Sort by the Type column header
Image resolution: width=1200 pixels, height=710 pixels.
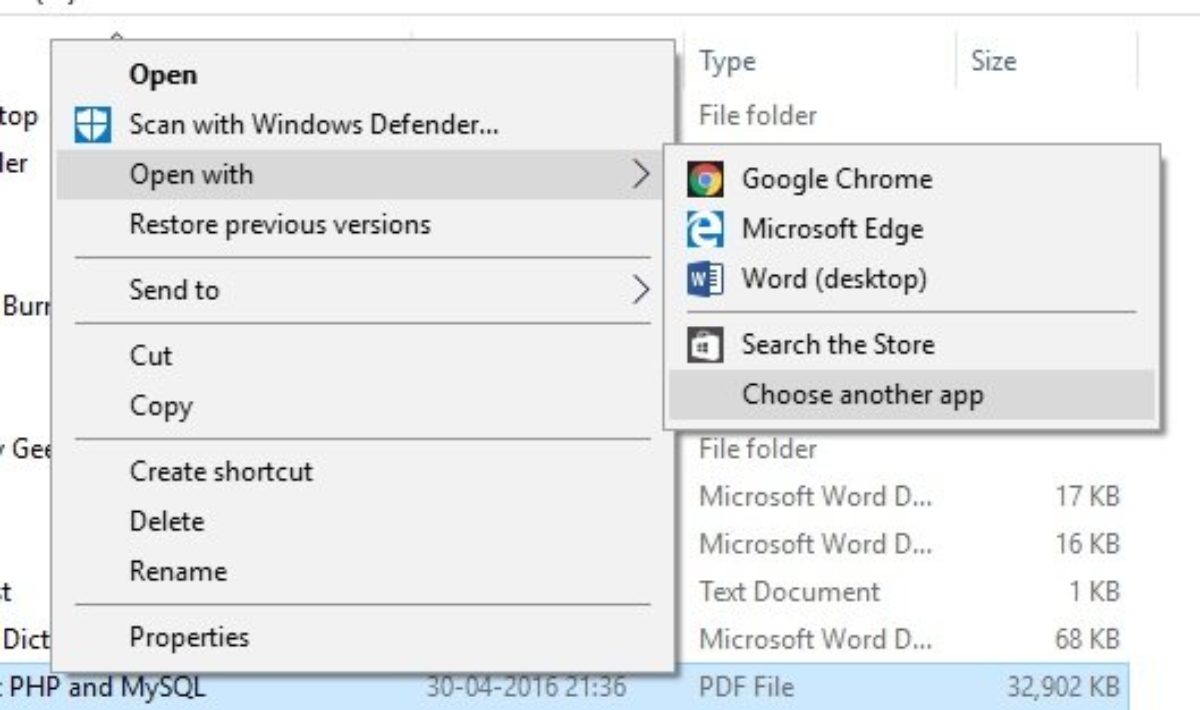coord(726,62)
